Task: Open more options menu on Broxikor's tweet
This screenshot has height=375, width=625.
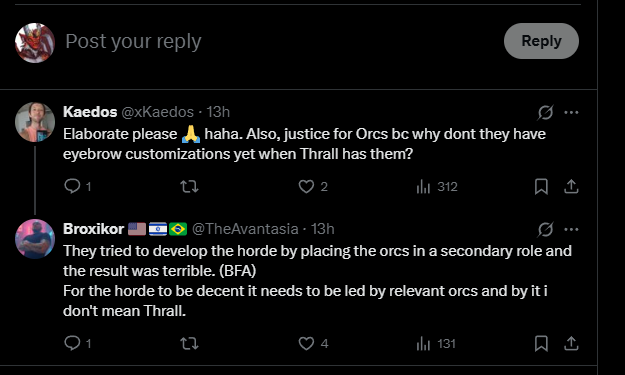Action: (x=571, y=229)
